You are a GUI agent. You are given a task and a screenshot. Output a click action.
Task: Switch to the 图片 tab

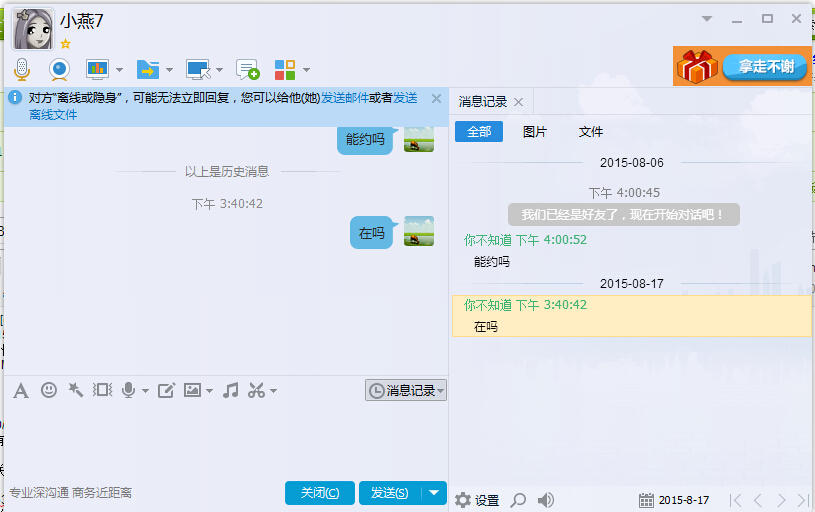click(x=535, y=132)
